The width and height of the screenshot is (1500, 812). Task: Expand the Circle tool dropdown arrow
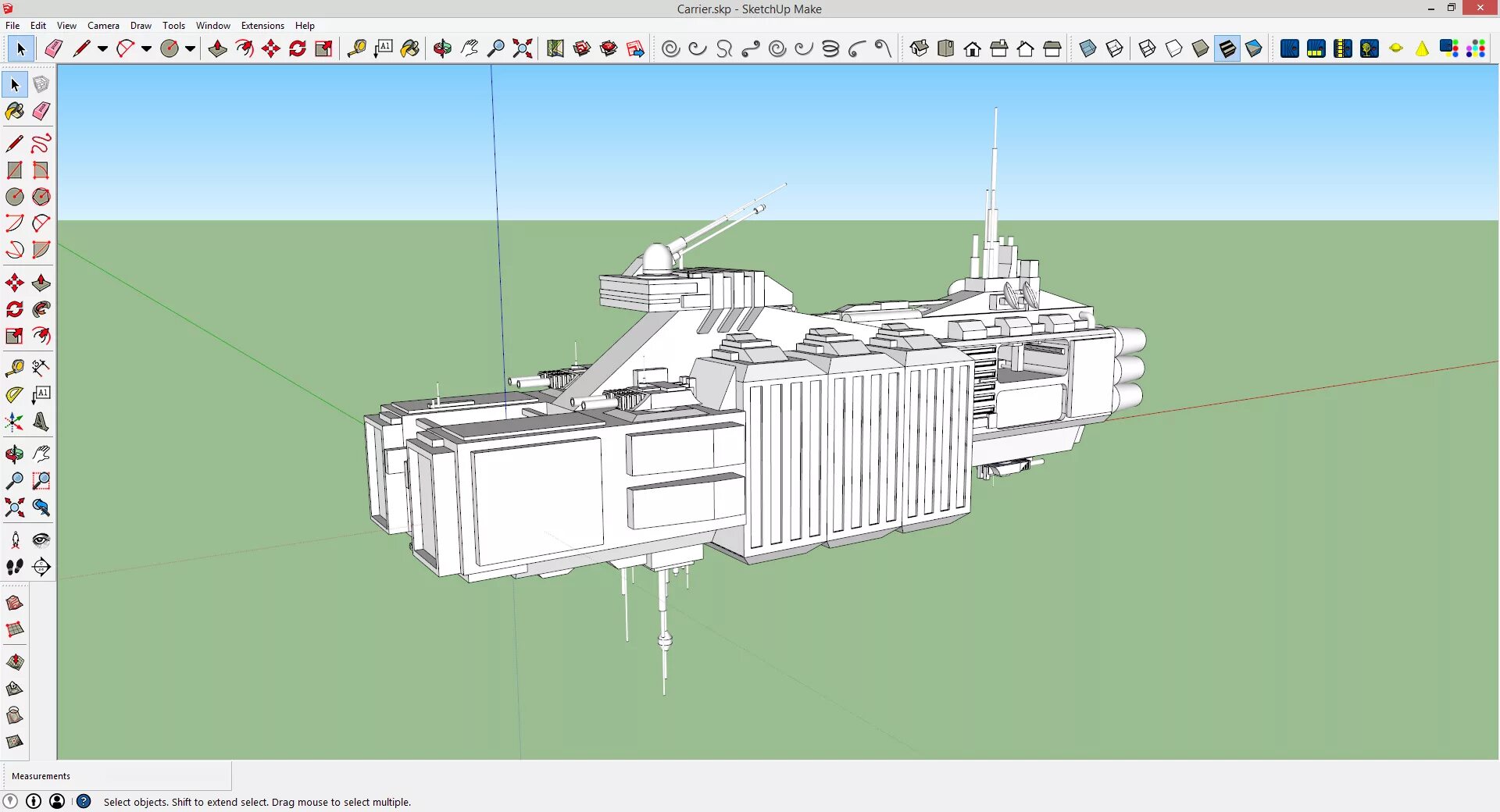[x=190, y=48]
